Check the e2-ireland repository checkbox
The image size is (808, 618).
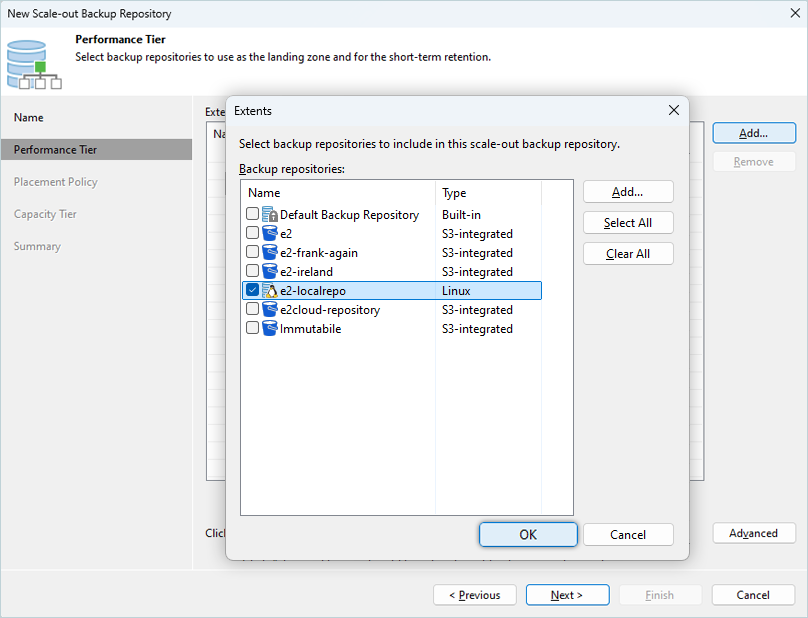coord(253,272)
